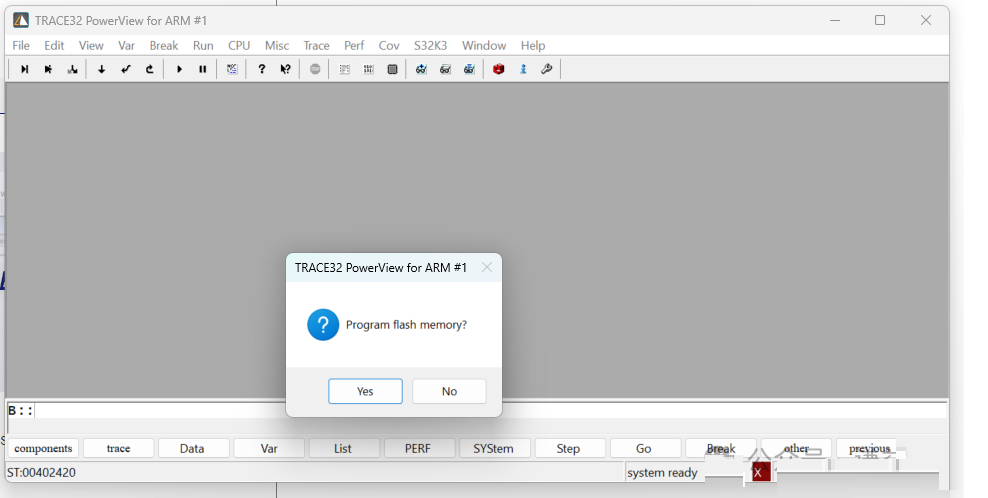Open the CPU menu
988x498 pixels.
pos(239,45)
